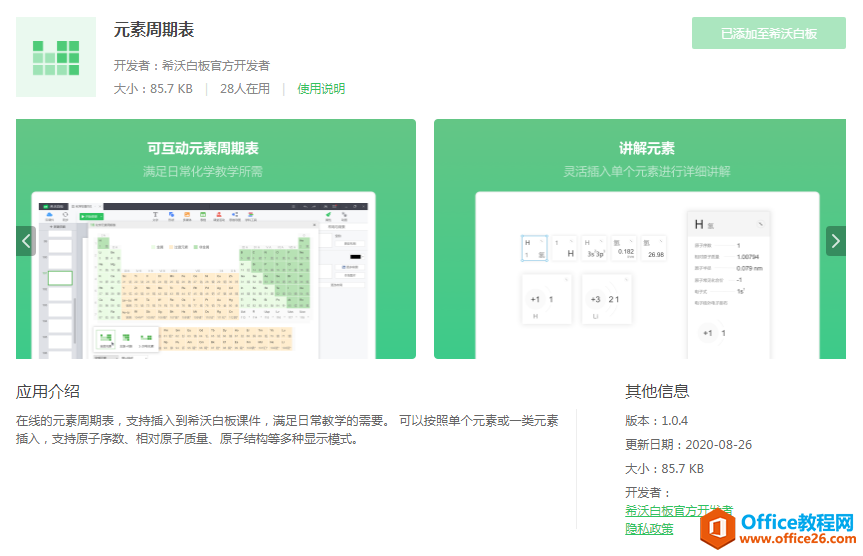
Task: Open the 希沃白板官方开发者 link under 其他信息
Action: [678, 510]
